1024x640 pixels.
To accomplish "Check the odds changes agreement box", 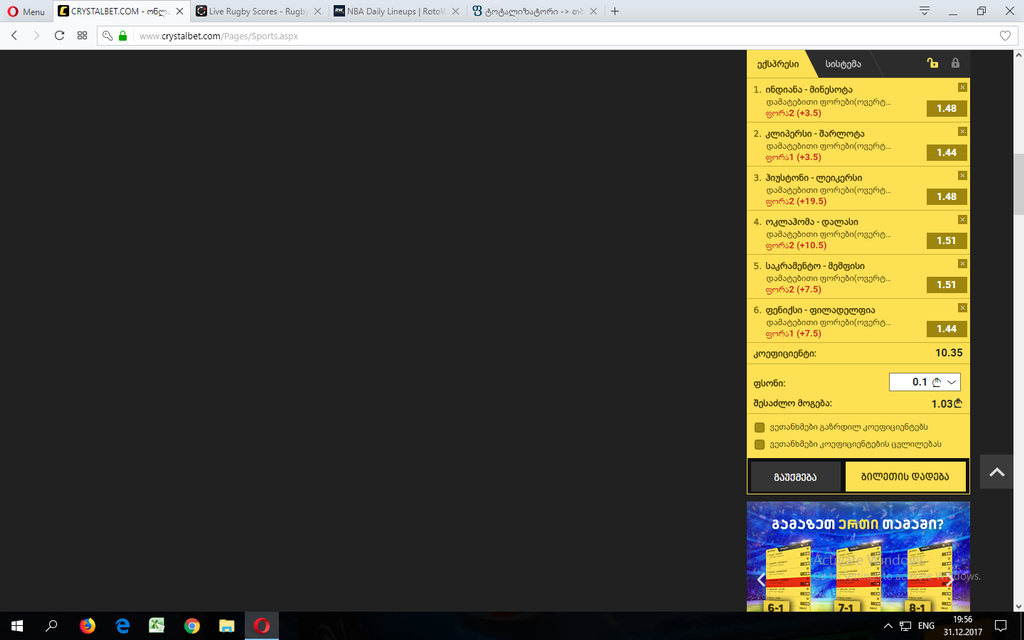I will (x=760, y=444).
